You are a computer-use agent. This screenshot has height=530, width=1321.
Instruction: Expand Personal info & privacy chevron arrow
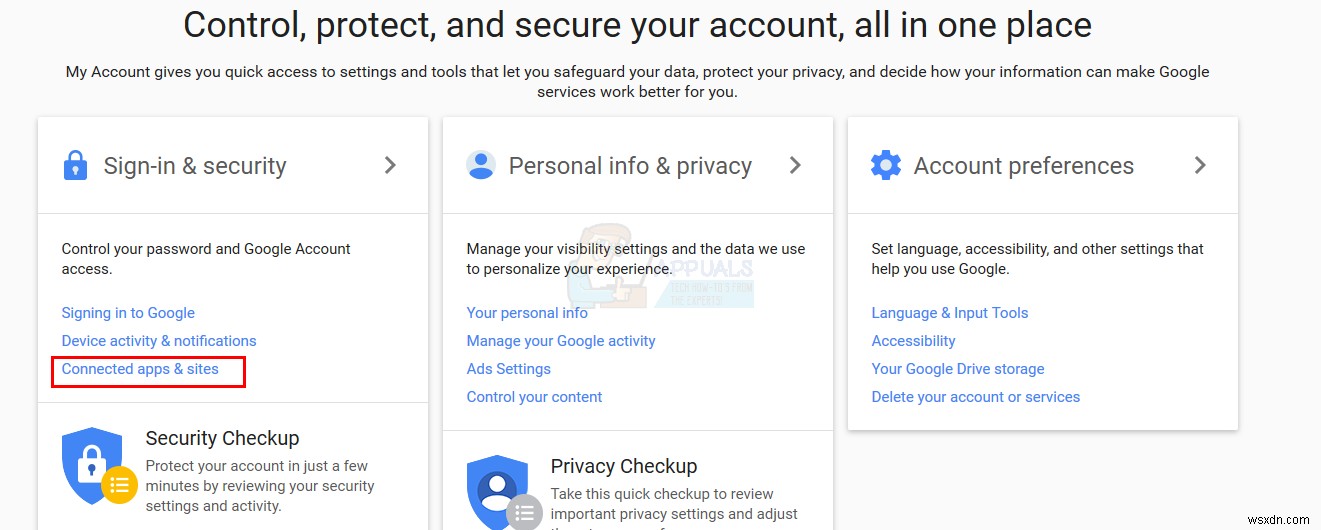pos(796,165)
